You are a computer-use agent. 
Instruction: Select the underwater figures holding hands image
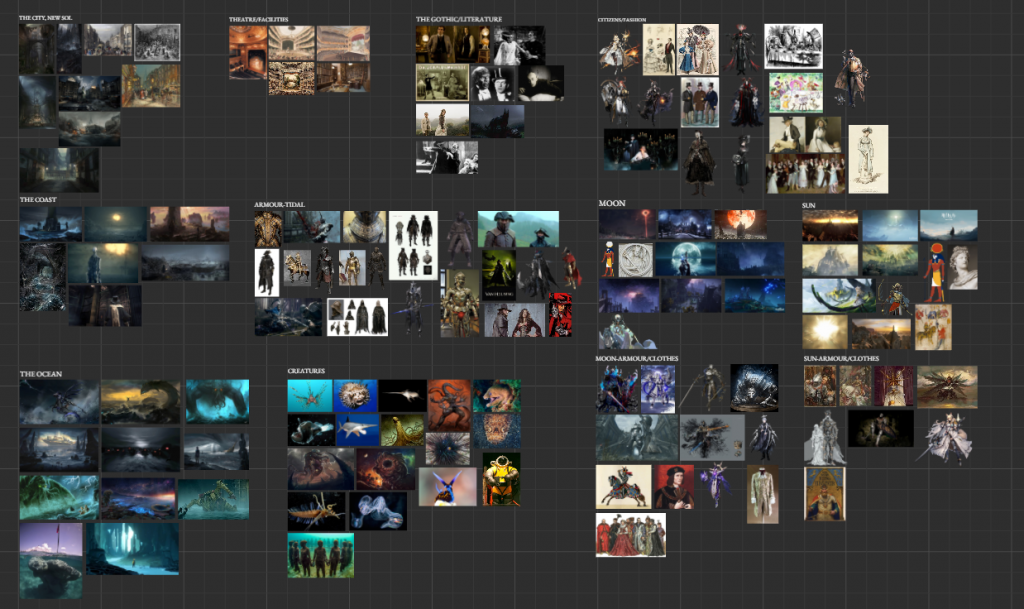pyautogui.click(x=321, y=555)
